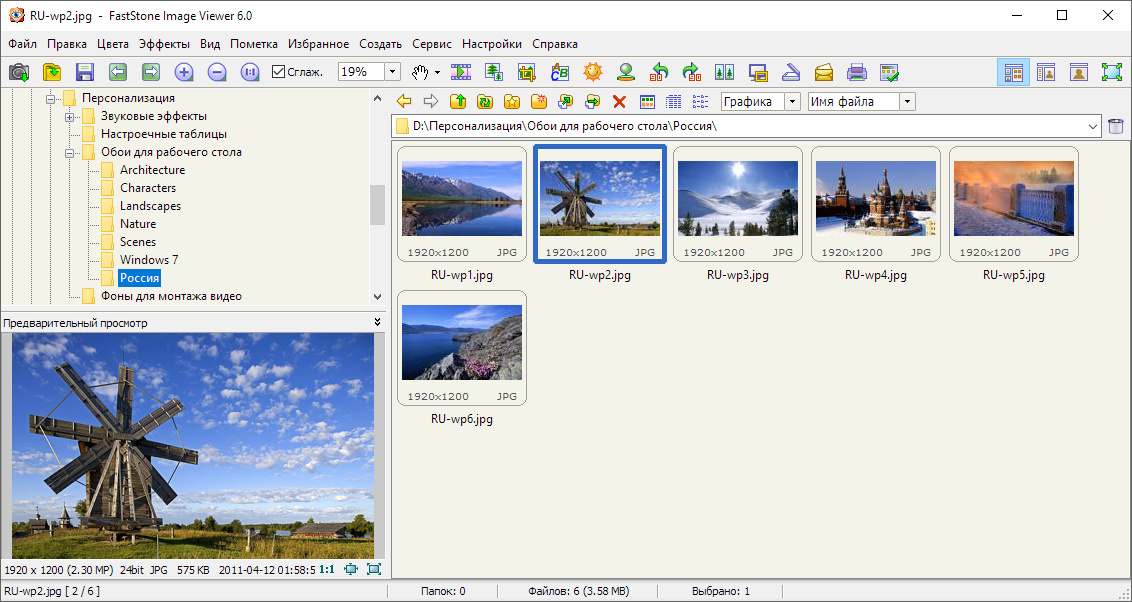The image size is (1132, 602).
Task: Open the Файл menu
Action: [22, 44]
